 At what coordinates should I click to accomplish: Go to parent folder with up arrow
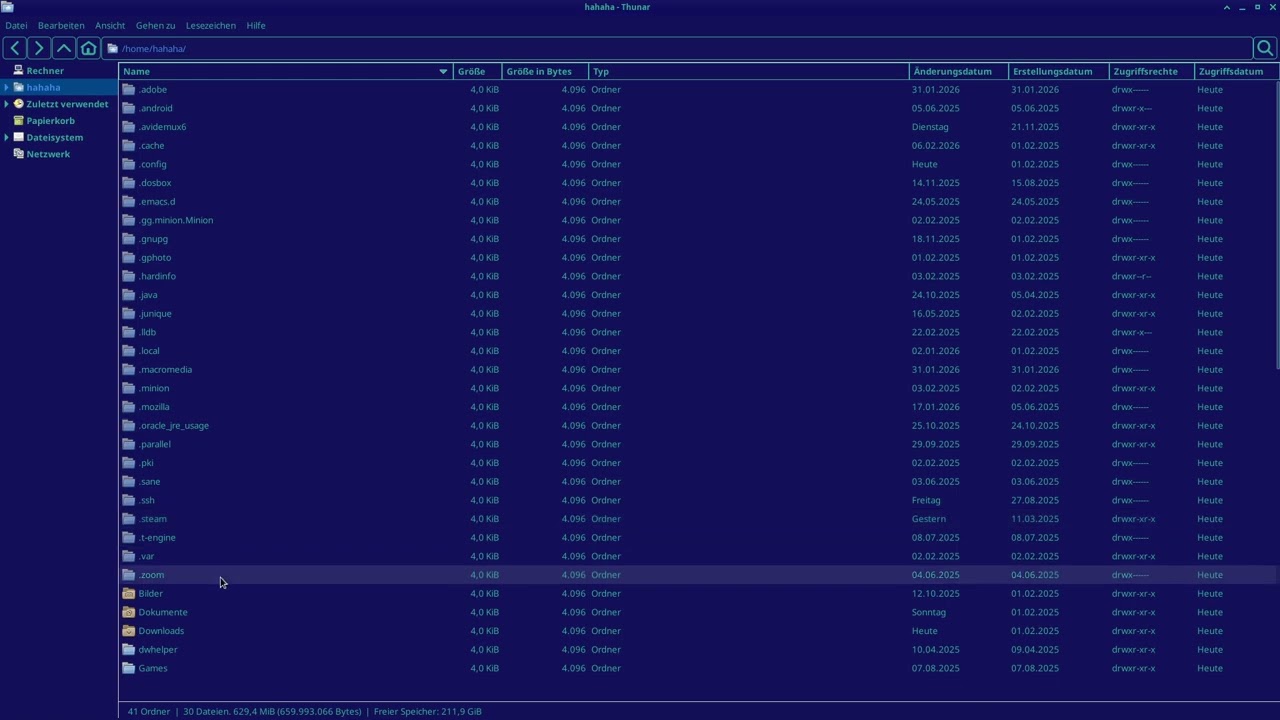tap(64, 48)
